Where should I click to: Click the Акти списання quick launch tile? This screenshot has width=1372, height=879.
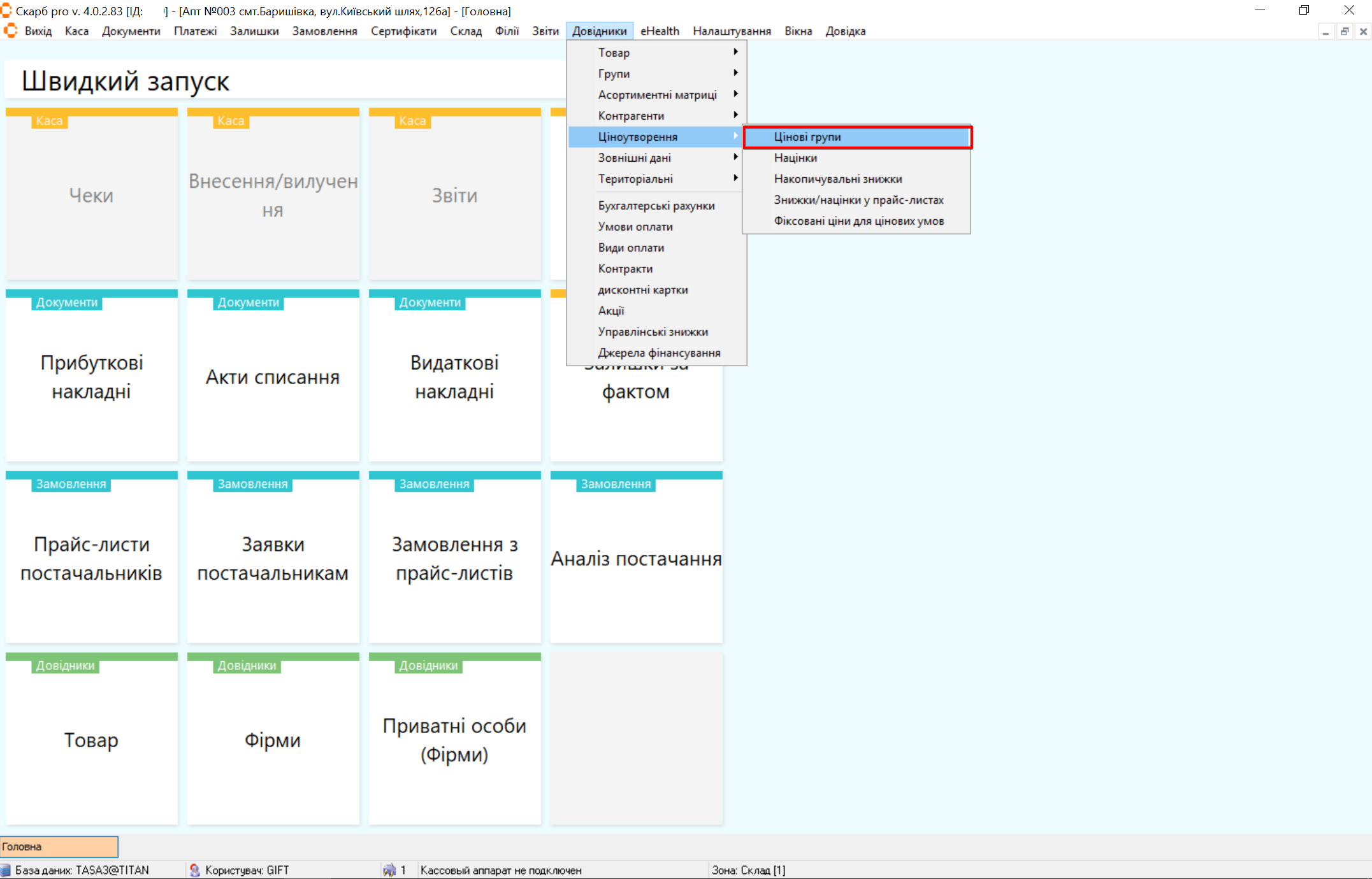click(x=273, y=376)
